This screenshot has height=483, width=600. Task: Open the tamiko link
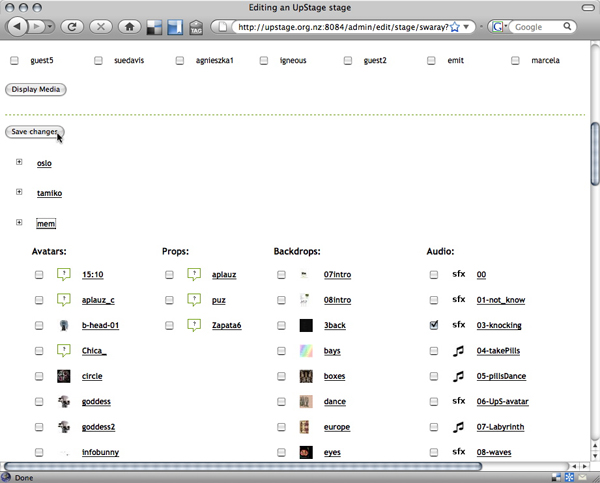[x=49, y=193]
